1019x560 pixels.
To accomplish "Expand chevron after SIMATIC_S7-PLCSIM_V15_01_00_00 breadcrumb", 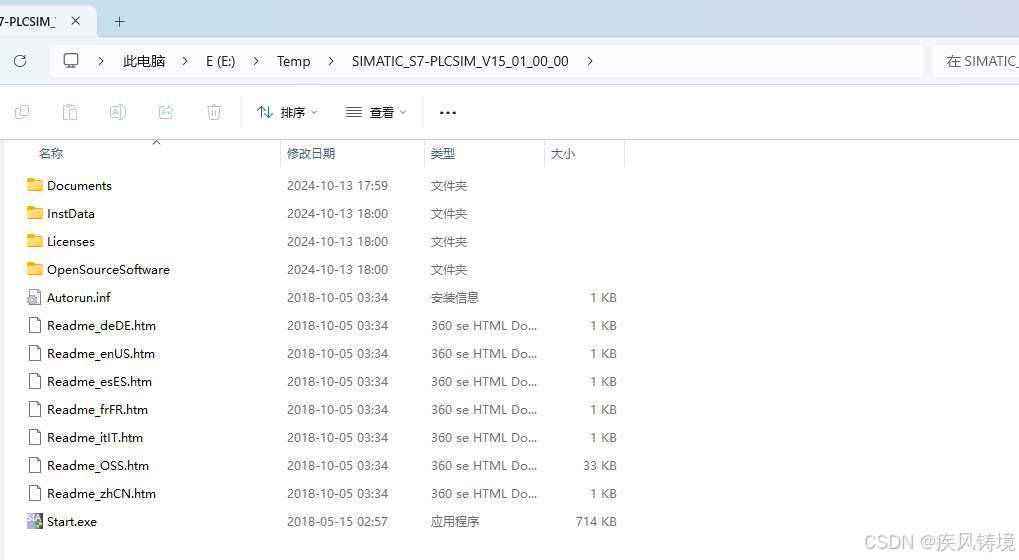I will [589, 61].
